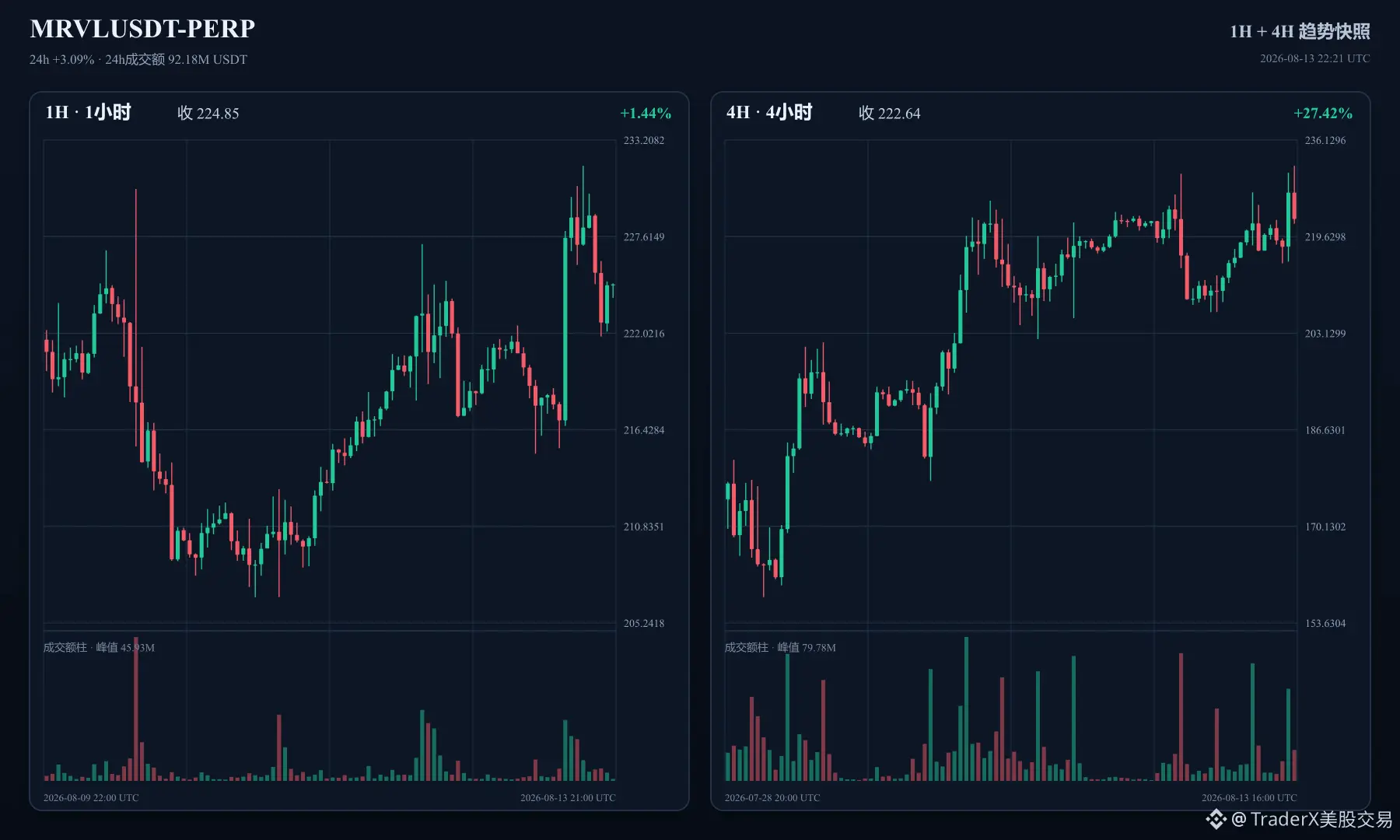Click the 1H close value "收 224.85"
The image size is (1400, 840).
[208, 114]
